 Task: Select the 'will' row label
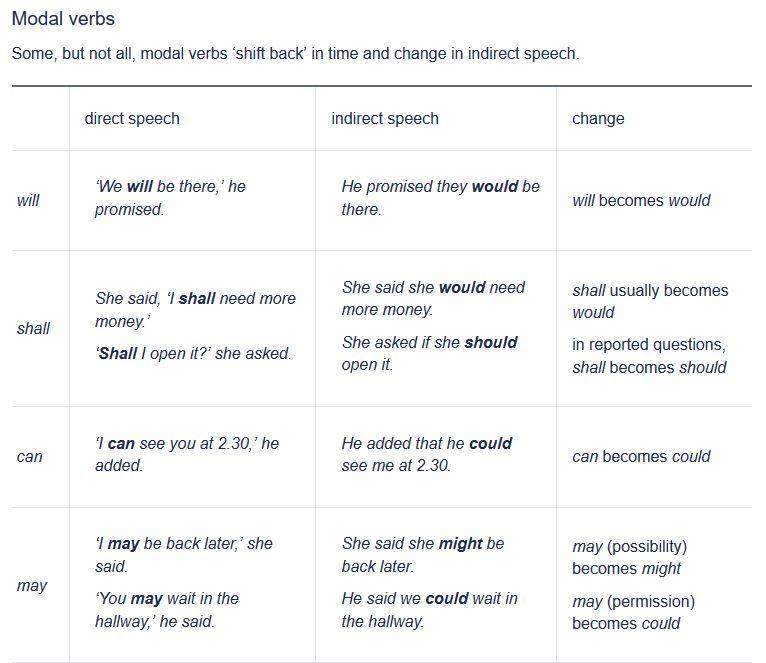pos(28,200)
